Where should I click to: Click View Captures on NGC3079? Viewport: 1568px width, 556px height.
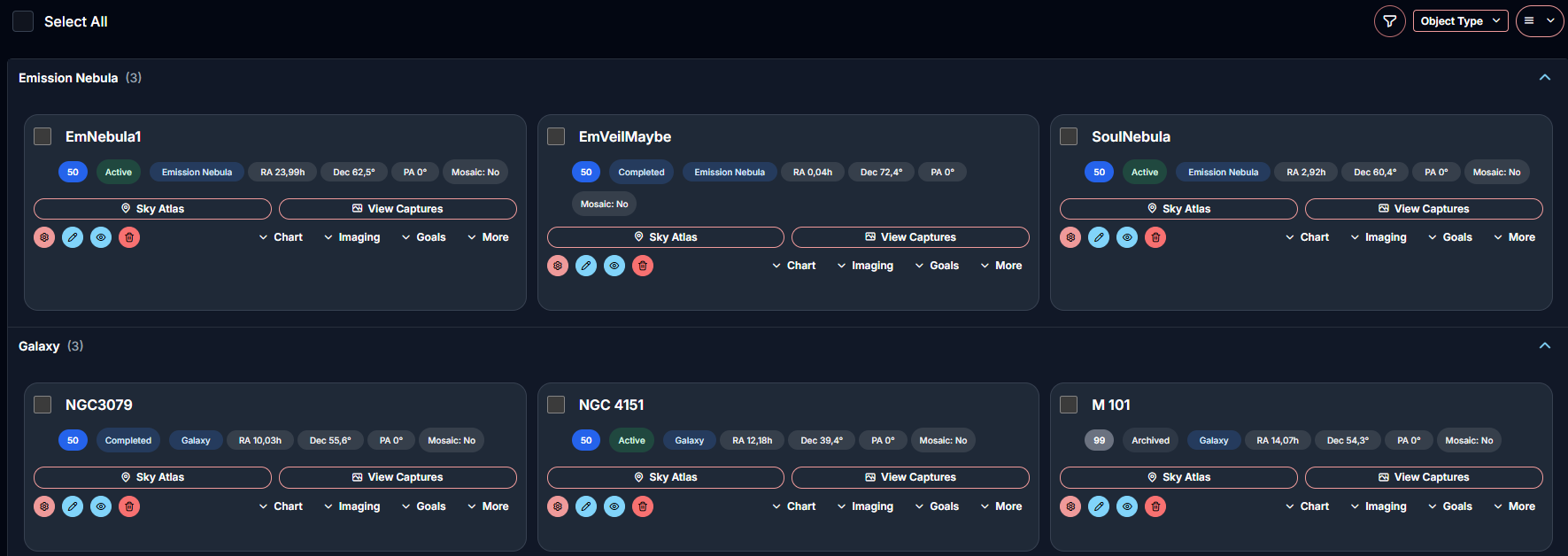(x=398, y=477)
